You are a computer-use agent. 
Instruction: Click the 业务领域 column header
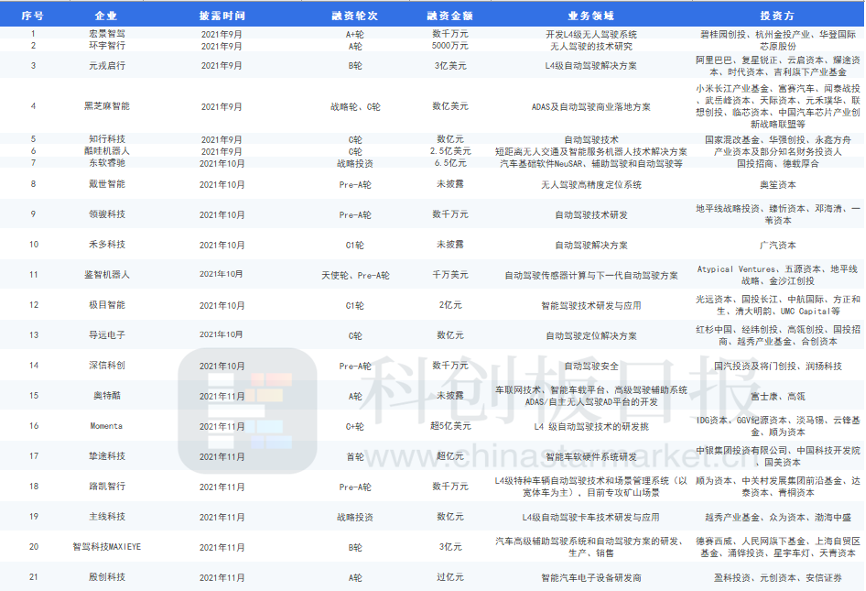tap(591, 15)
